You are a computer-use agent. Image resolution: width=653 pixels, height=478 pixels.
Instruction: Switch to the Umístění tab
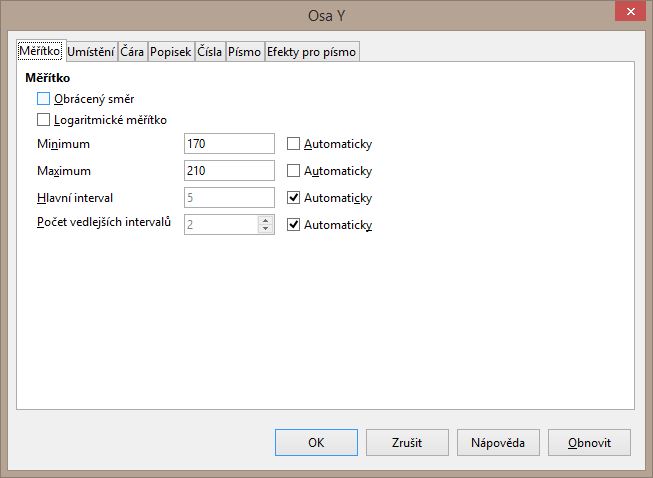(91, 51)
